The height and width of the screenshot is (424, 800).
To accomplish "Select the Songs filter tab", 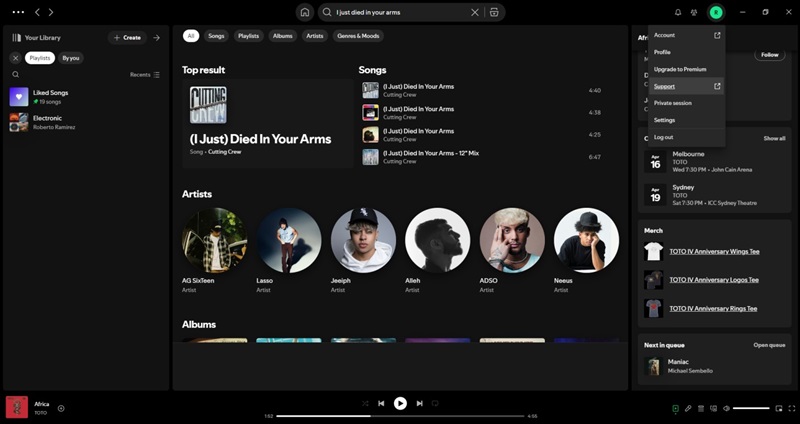I will (x=216, y=36).
